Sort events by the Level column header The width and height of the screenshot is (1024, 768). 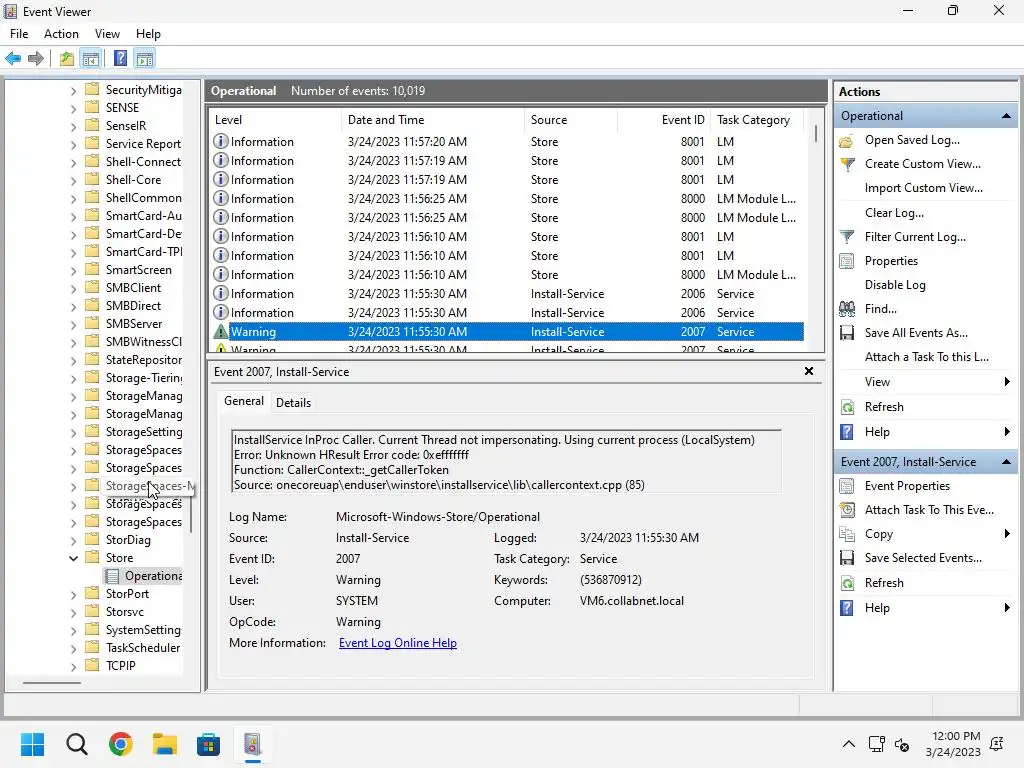275,120
